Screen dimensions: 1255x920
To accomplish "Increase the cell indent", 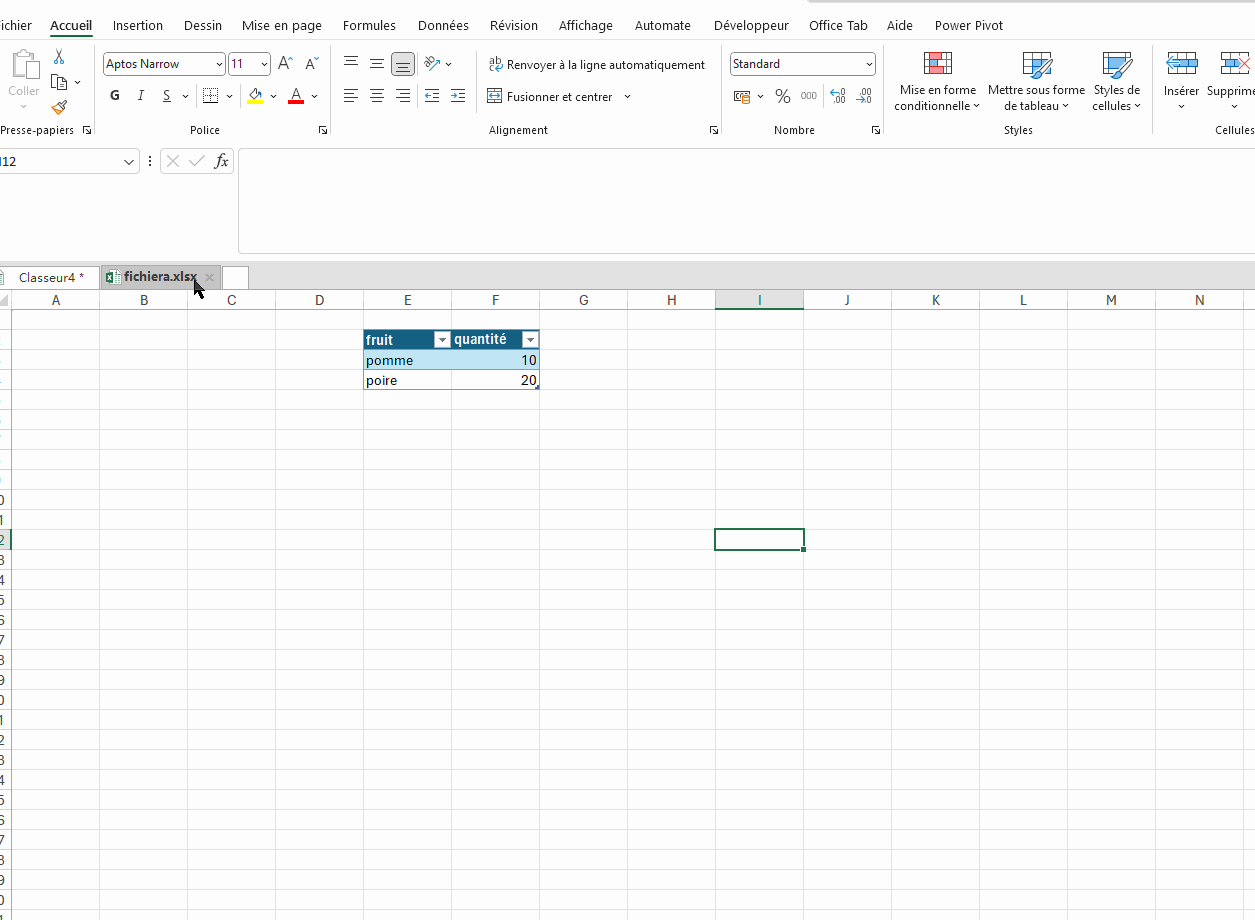I will click(458, 96).
